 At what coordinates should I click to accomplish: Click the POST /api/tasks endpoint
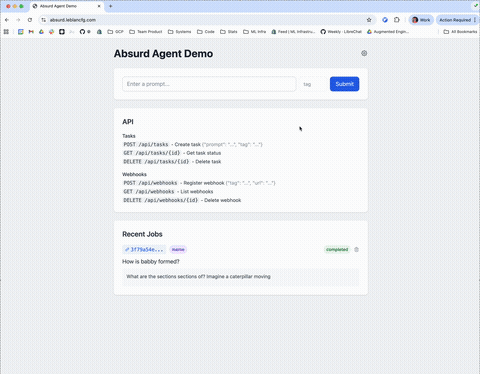click(146, 144)
